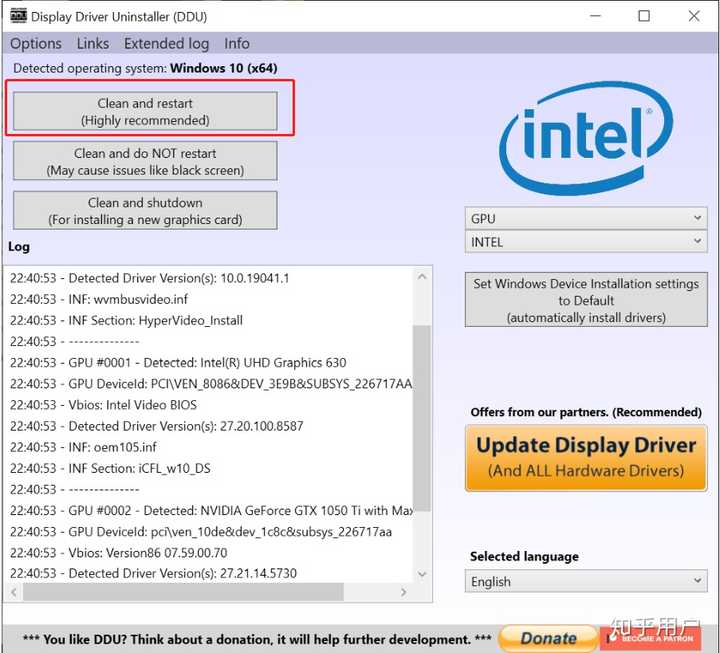The height and width of the screenshot is (653, 720).
Task: Click the Update Display Driver banner
Action: [x=586, y=458]
